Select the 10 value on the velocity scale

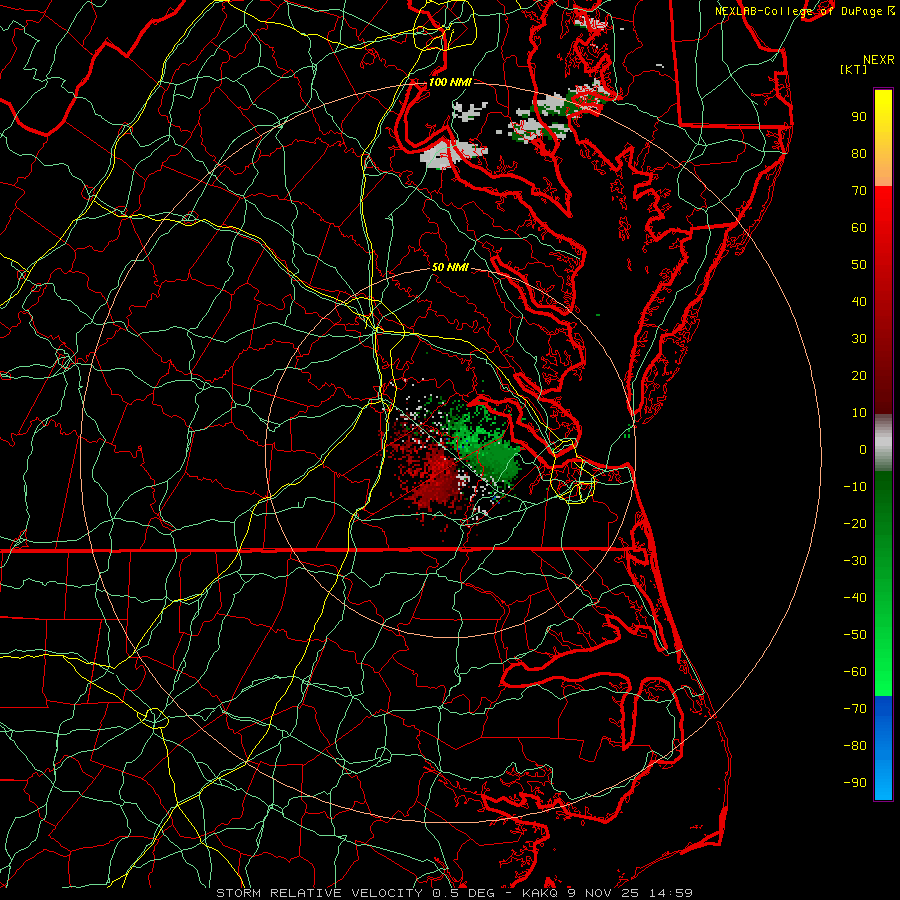click(x=859, y=413)
